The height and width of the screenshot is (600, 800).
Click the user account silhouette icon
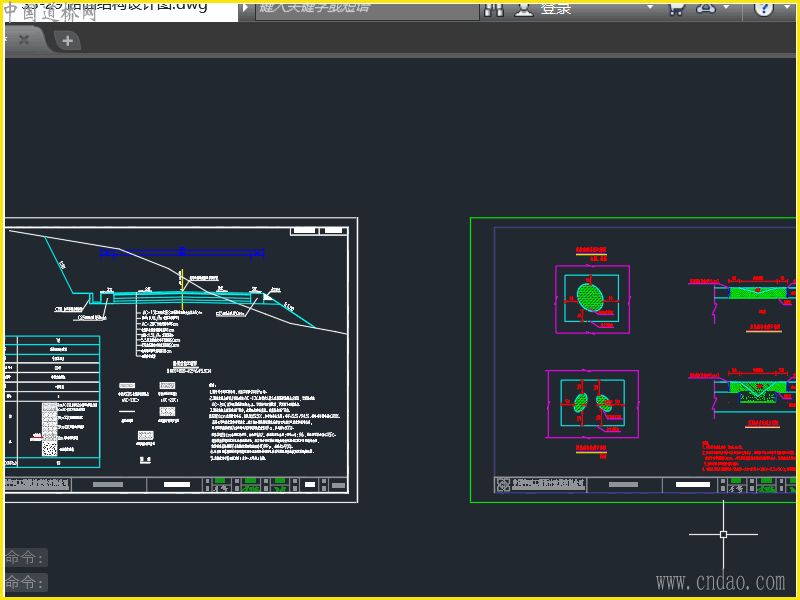point(523,10)
